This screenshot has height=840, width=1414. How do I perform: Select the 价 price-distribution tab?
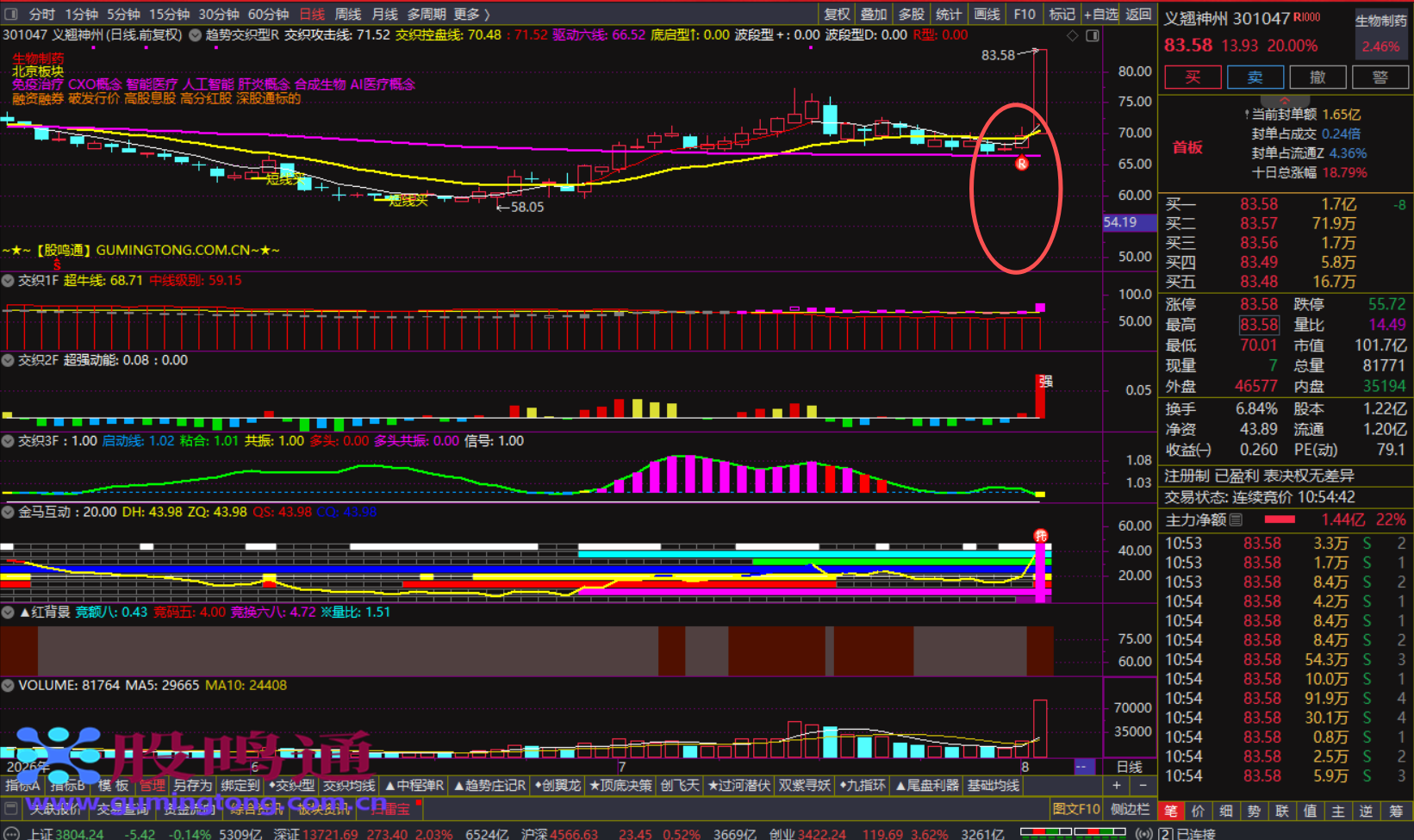1199,811
